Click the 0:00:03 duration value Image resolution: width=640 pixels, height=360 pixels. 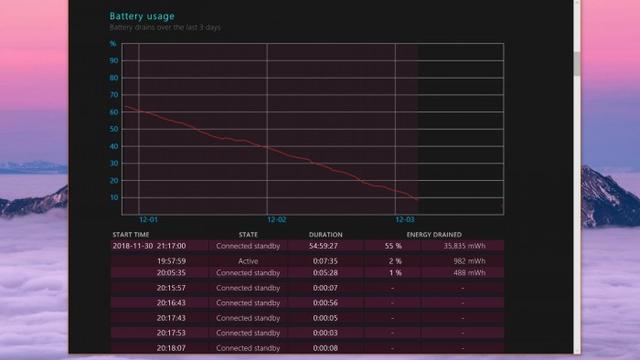pos(325,333)
